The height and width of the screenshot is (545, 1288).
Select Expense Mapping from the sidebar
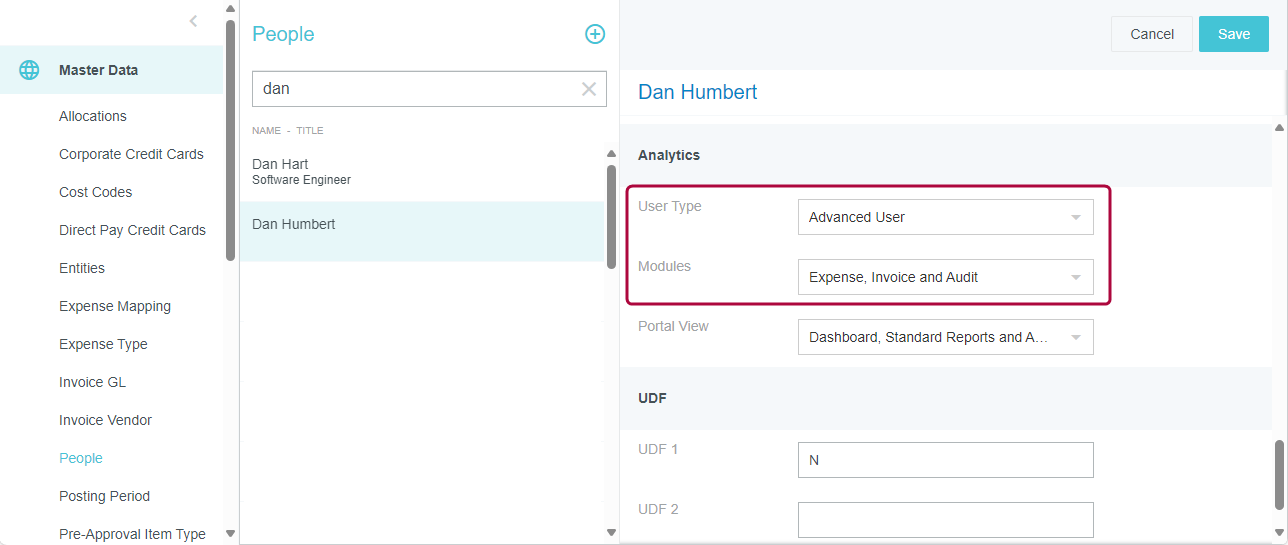(x=115, y=306)
